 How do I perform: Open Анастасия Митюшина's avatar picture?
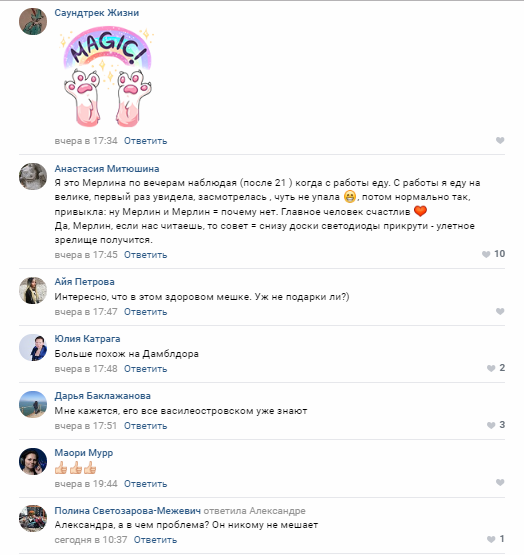click(33, 176)
